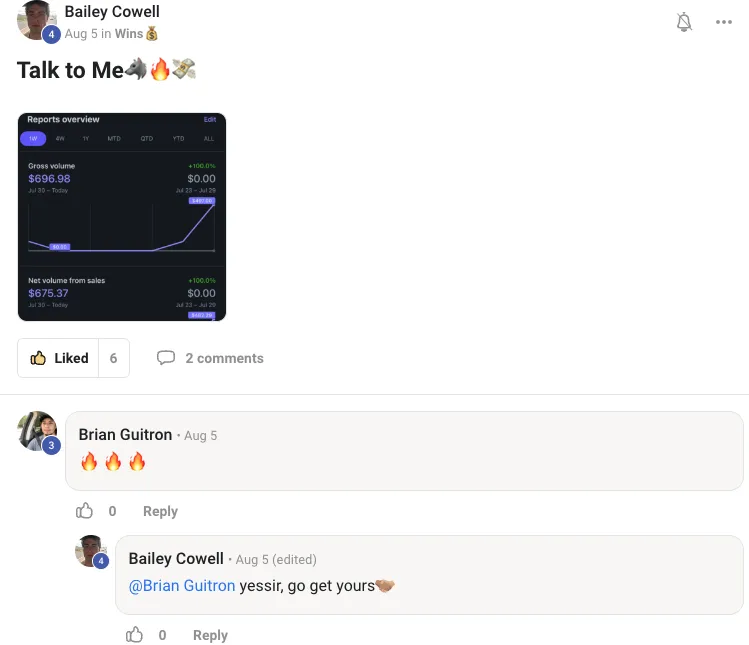Open Brian Guitron's name on the comment
The height and width of the screenshot is (645, 749).
tap(125, 434)
